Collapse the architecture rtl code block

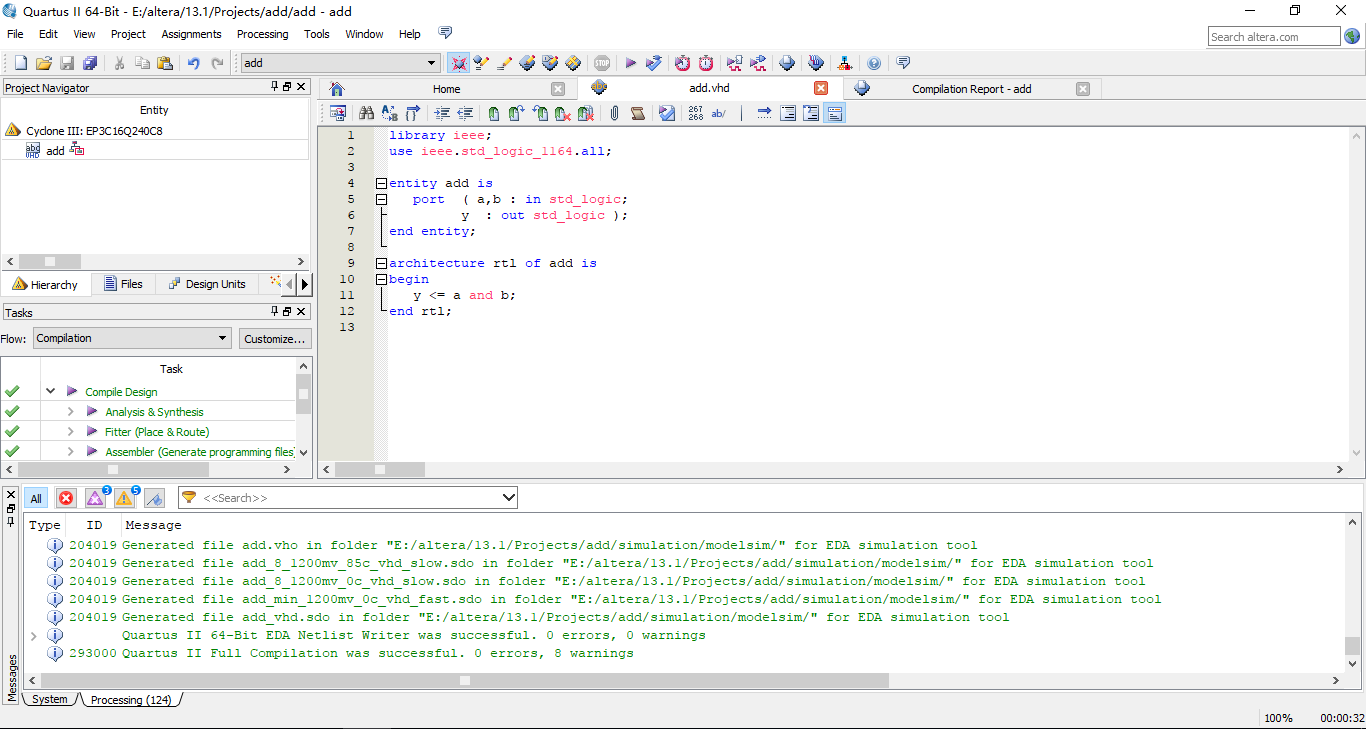tap(381, 263)
